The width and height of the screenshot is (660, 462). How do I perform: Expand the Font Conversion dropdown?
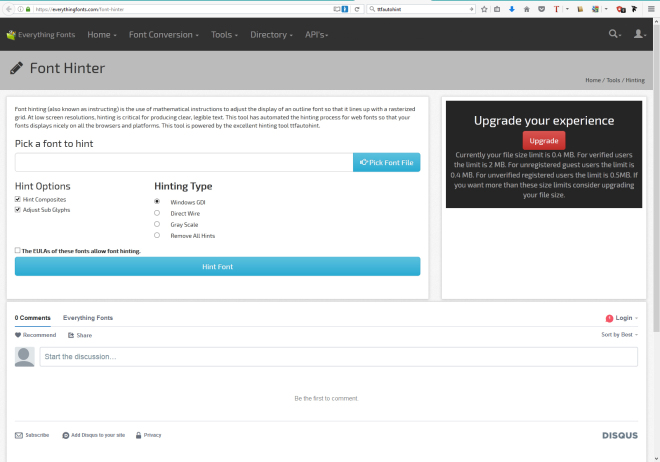point(164,35)
